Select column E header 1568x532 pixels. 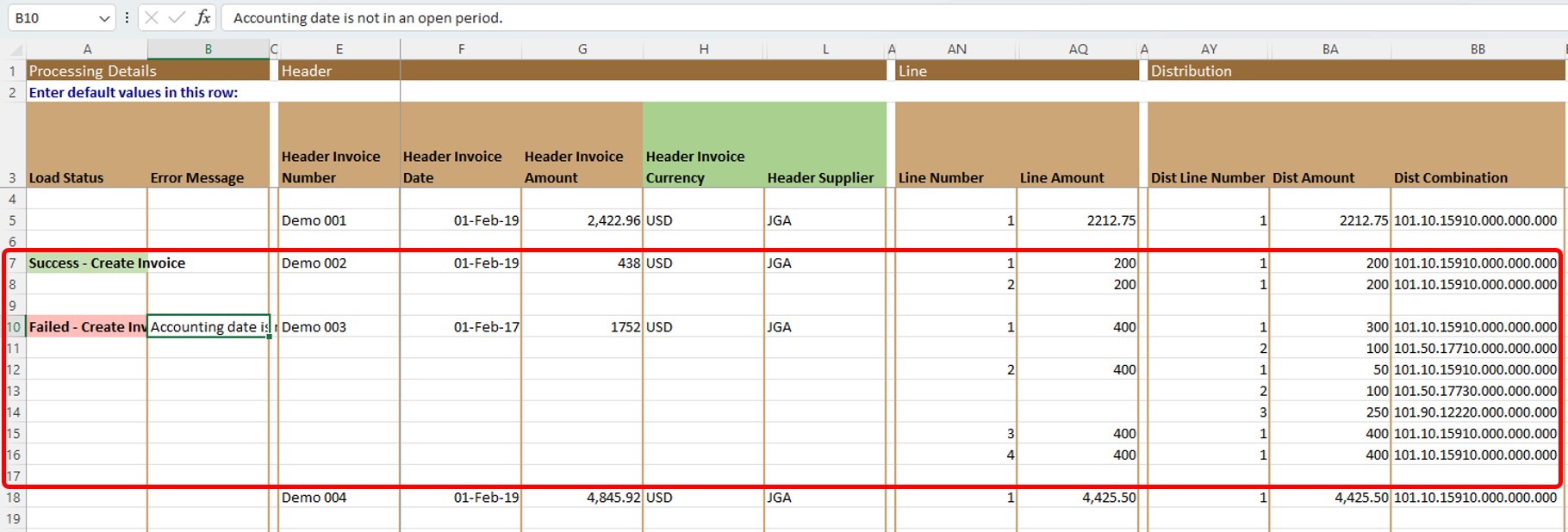[339, 49]
